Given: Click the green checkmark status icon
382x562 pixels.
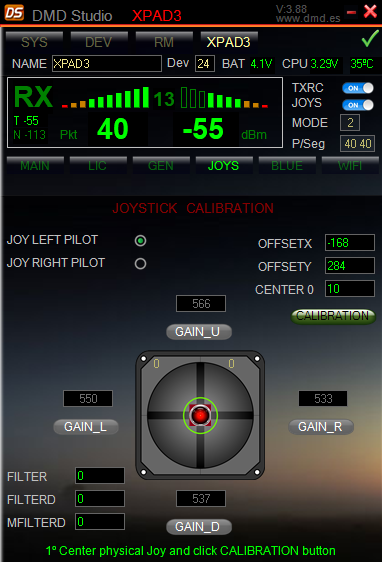Looking at the screenshot, I should [x=370, y=38].
